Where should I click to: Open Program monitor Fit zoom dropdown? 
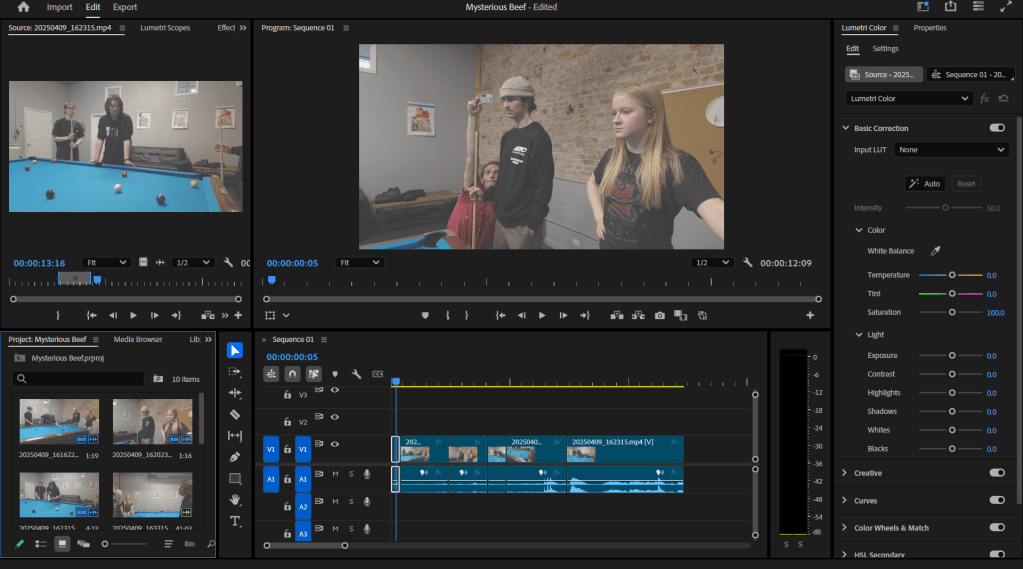[x=359, y=263]
